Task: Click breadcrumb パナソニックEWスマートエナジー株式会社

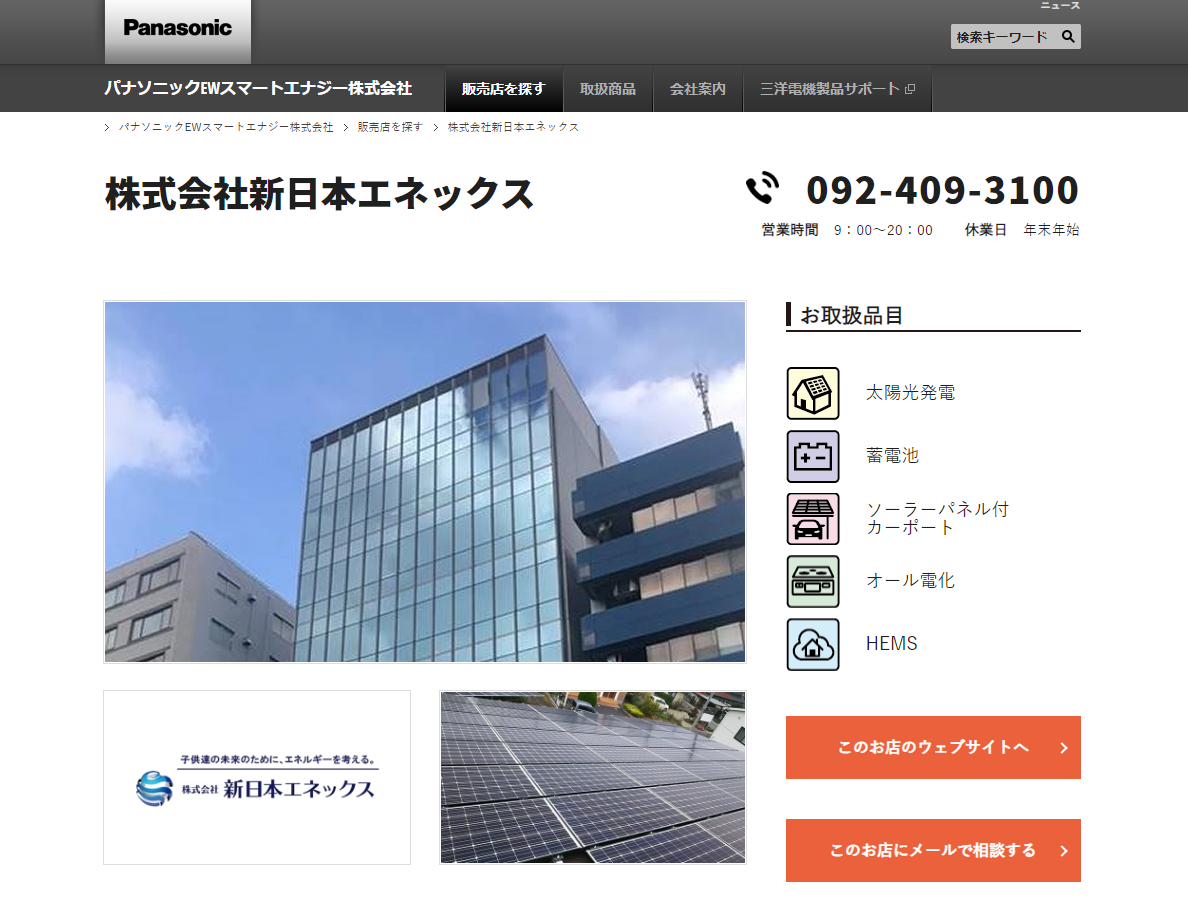Action: tap(226, 127)
